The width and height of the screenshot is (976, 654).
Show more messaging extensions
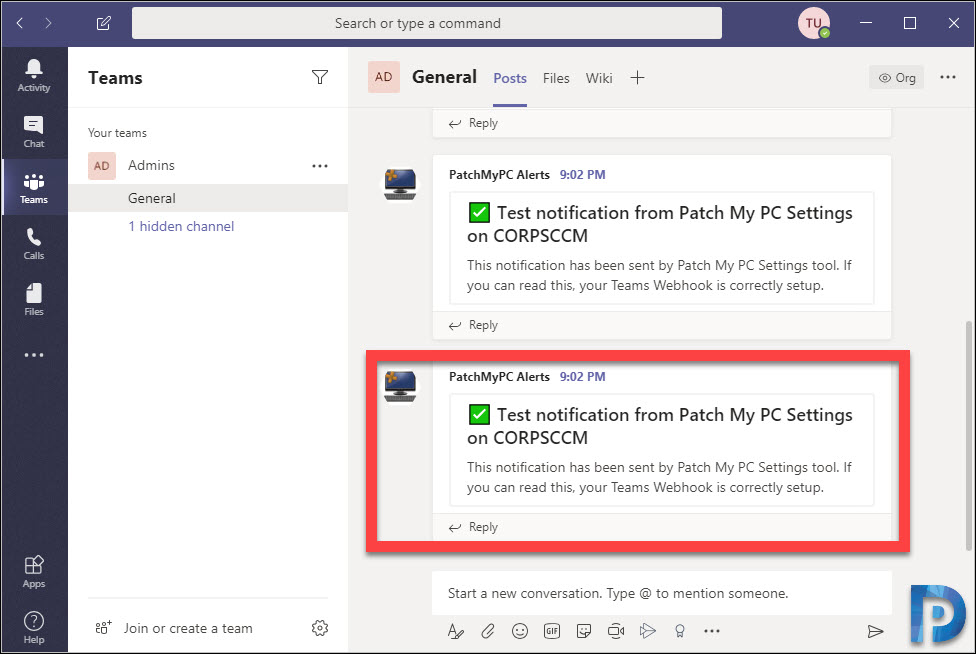(711, 631)
